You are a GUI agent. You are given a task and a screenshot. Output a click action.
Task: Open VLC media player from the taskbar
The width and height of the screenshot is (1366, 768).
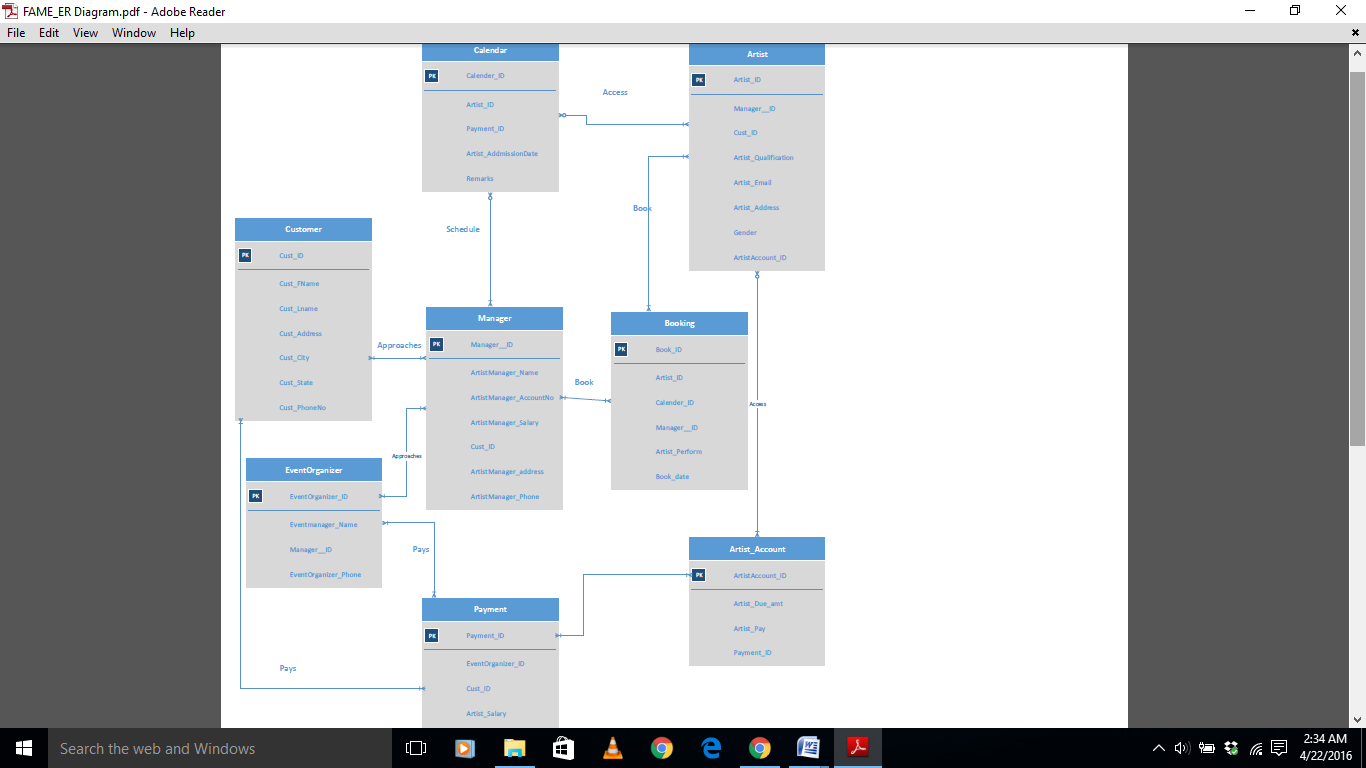click(612, 748)
